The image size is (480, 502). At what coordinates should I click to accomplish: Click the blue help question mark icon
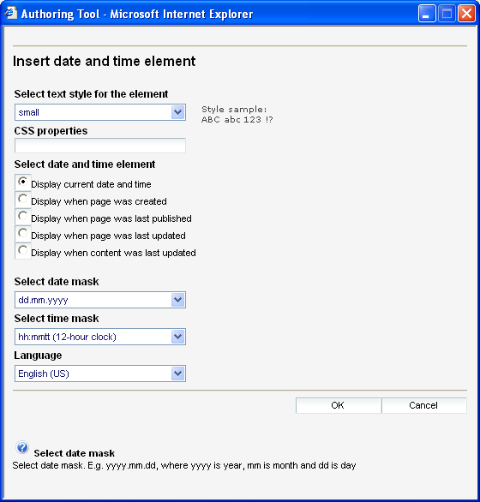tap(22, 447)
